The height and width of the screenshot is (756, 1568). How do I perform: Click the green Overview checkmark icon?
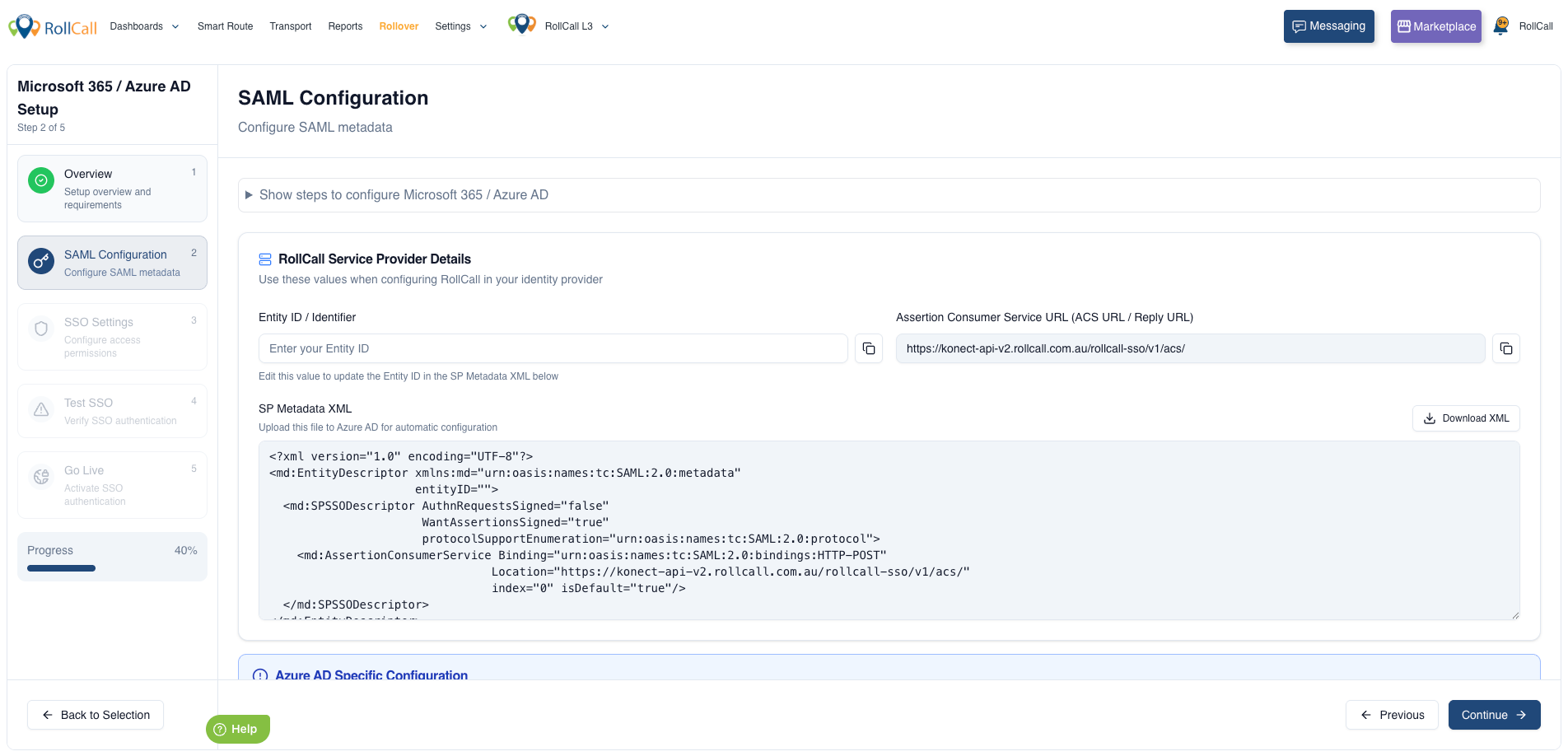[x=41, y=180]
